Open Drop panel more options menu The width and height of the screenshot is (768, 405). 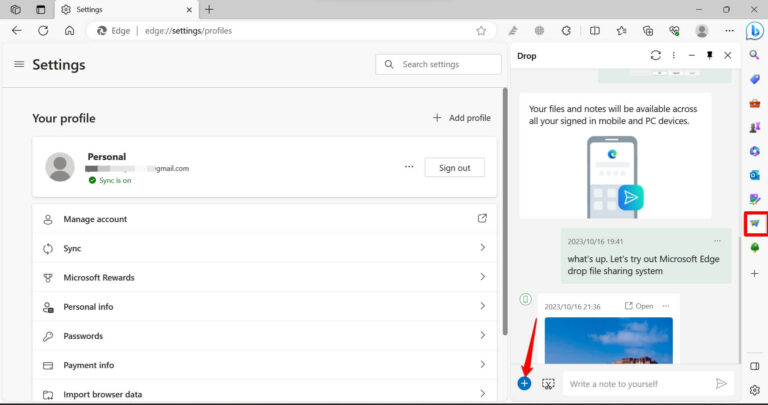pyautogui.click(x=674, y=55)
